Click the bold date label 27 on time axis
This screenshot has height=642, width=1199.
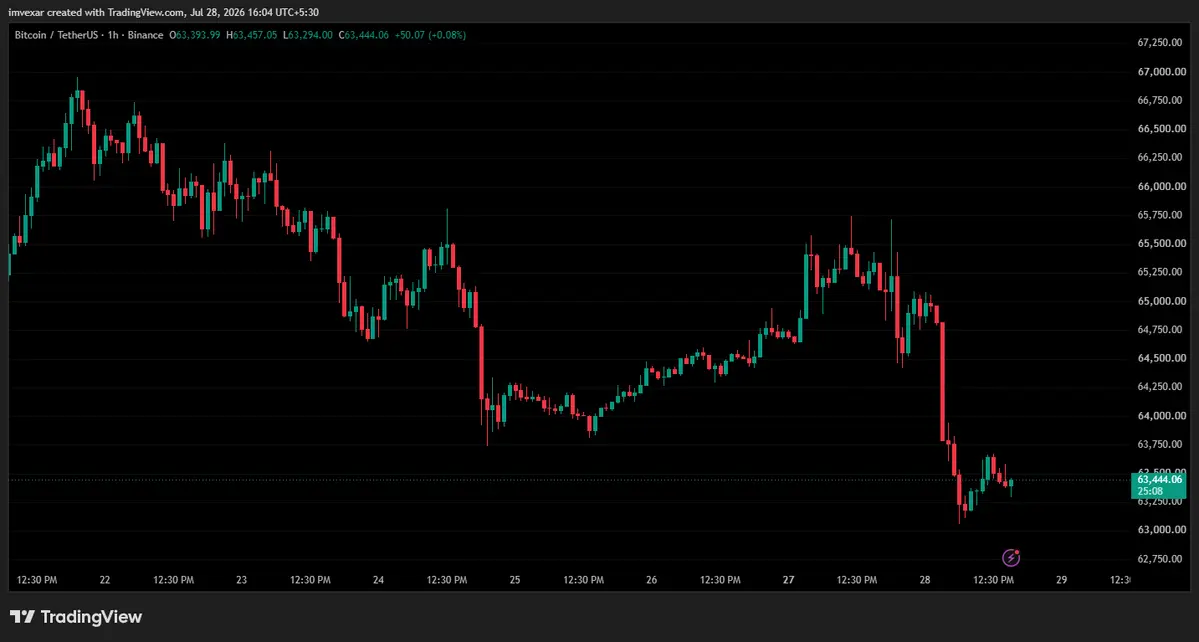click(788, 580)
